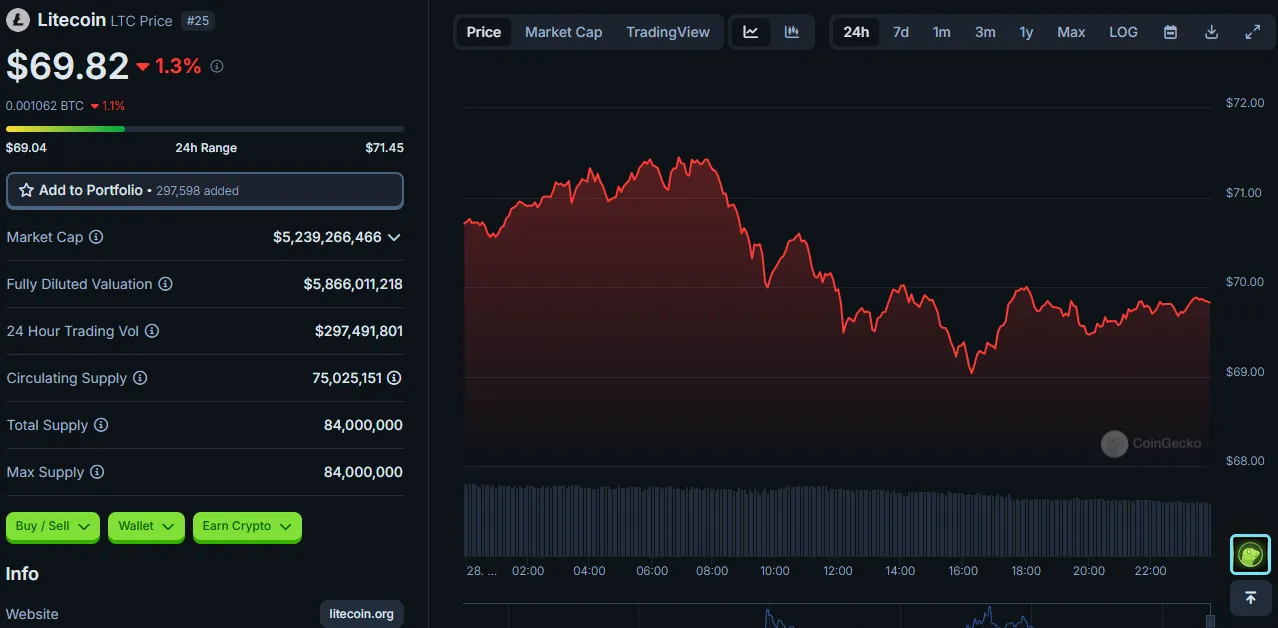Open info icon next to 75,025,151 value
The image size is (1278, 628).
[395, 378]
